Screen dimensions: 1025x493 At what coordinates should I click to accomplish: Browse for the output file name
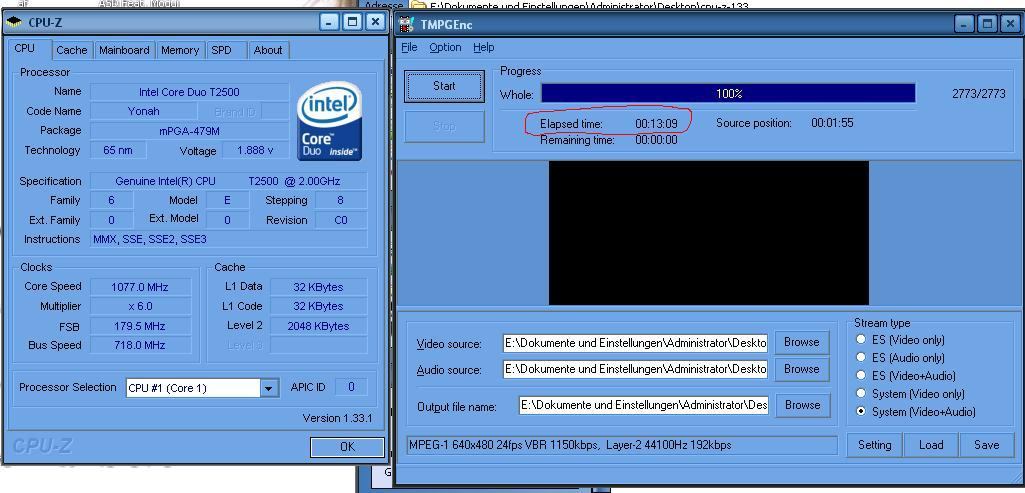click(x=803, y=405)
